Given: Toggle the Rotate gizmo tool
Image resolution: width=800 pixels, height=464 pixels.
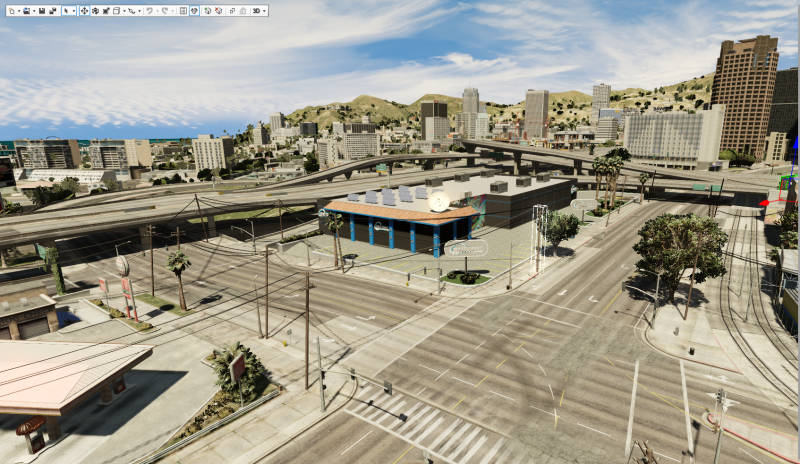Looking at the screenshot, I should click(x=95, y=11).
